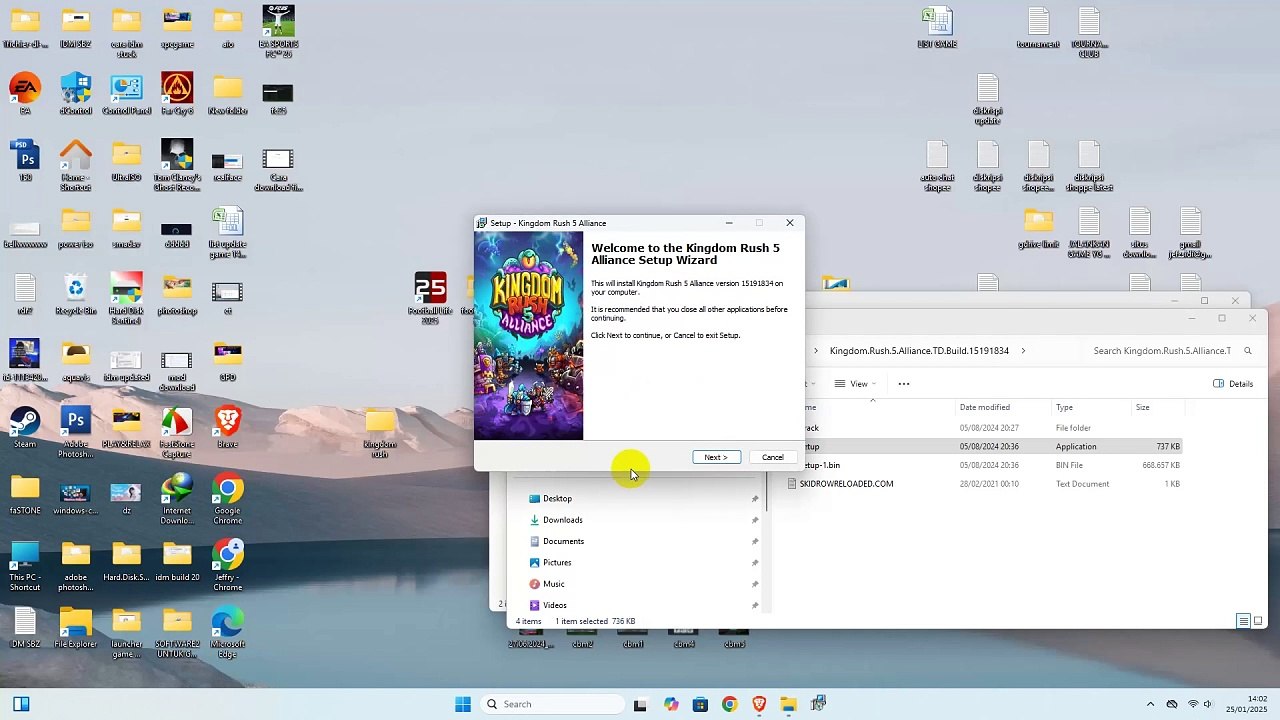
Task: Open Desktop in Explorer's navigation pane
Action: 557,498
